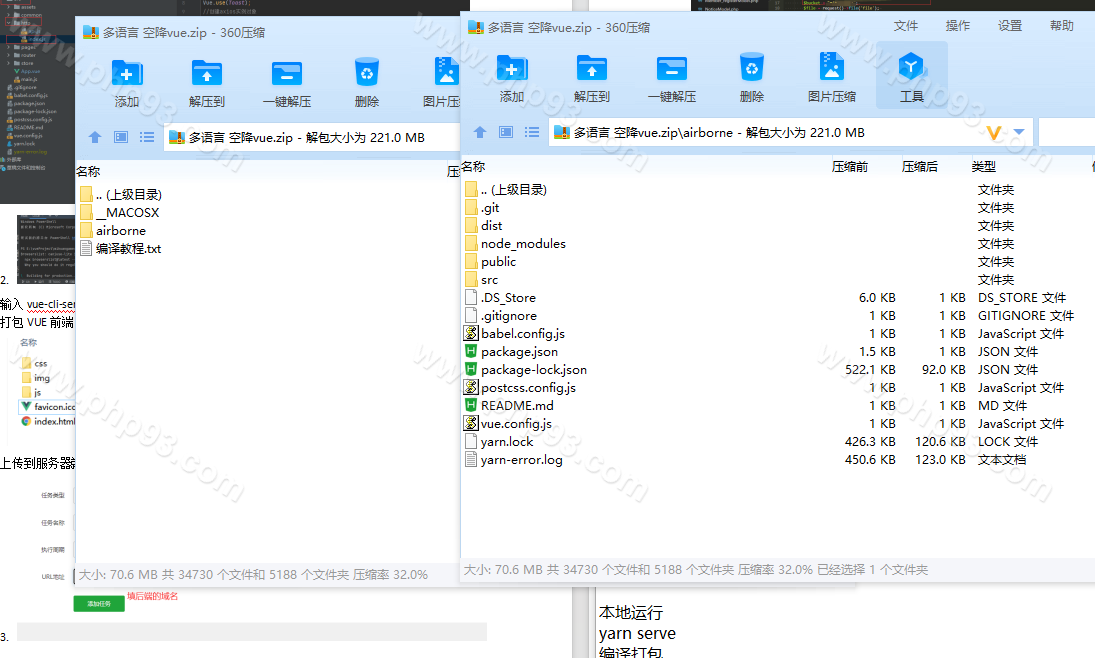Open the 文件 menu
The image size is (1095, 658).
click(905, 26)
